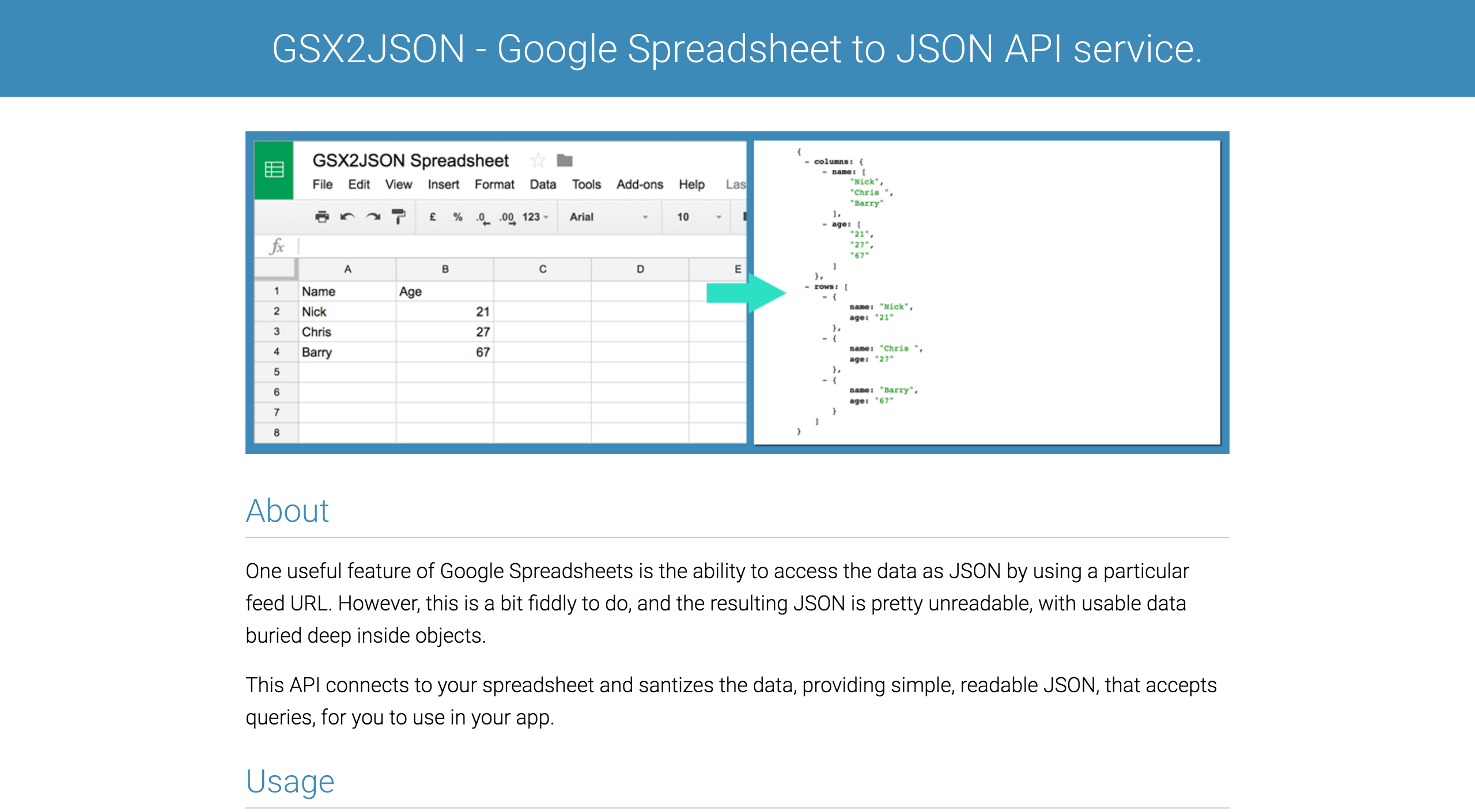Star the GSX2JSON Spreadsheet

tap(538, 160)
